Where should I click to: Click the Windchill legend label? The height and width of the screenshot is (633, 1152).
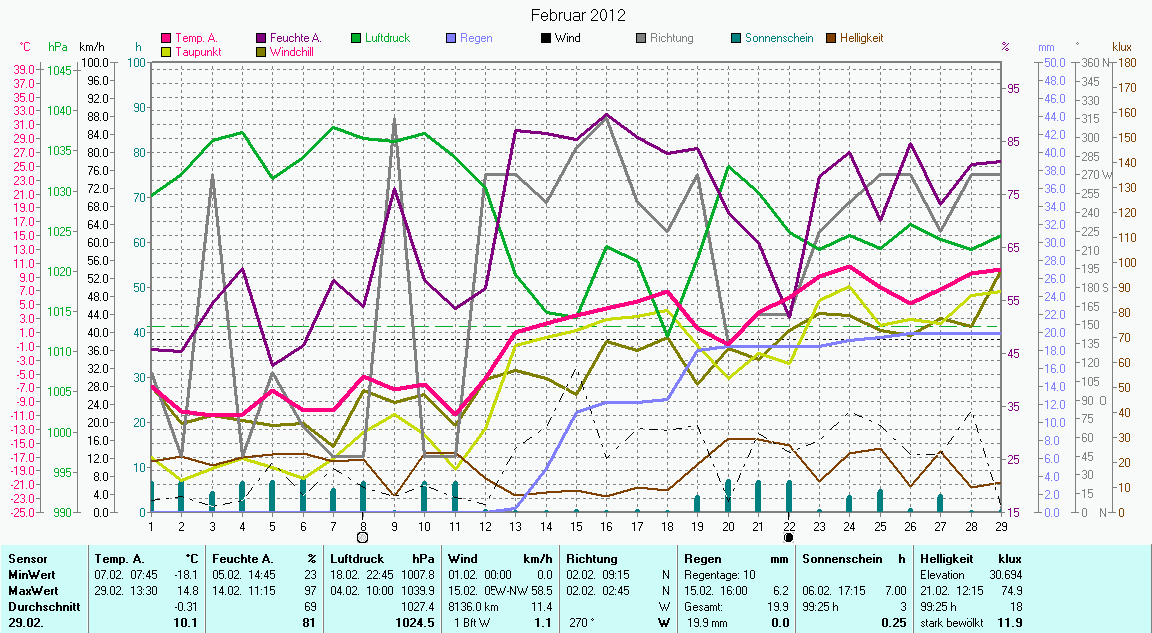[296, 51]
